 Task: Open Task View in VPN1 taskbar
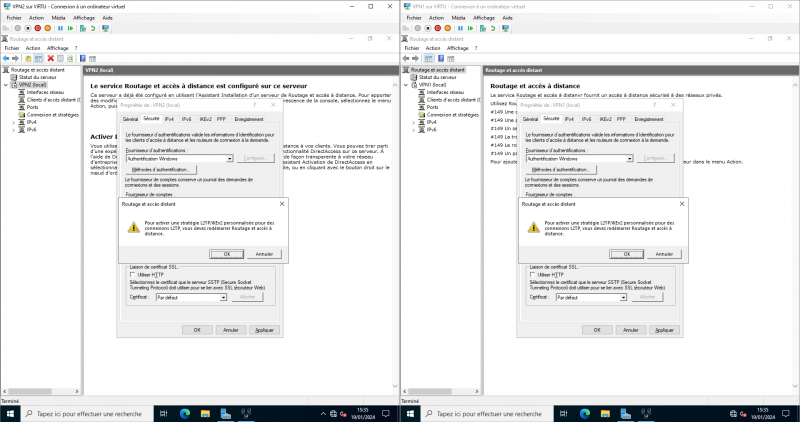[563, 413]
